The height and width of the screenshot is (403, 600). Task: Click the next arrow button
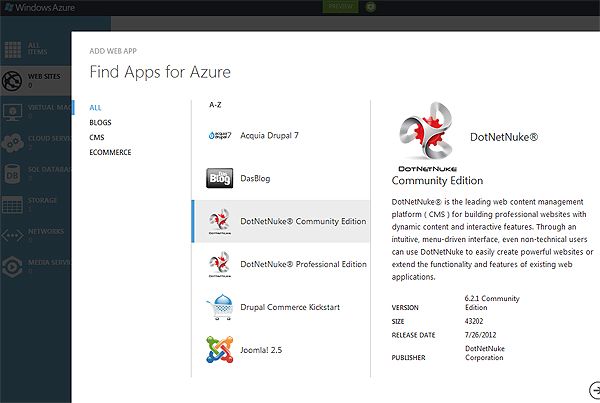pos(595,390)
